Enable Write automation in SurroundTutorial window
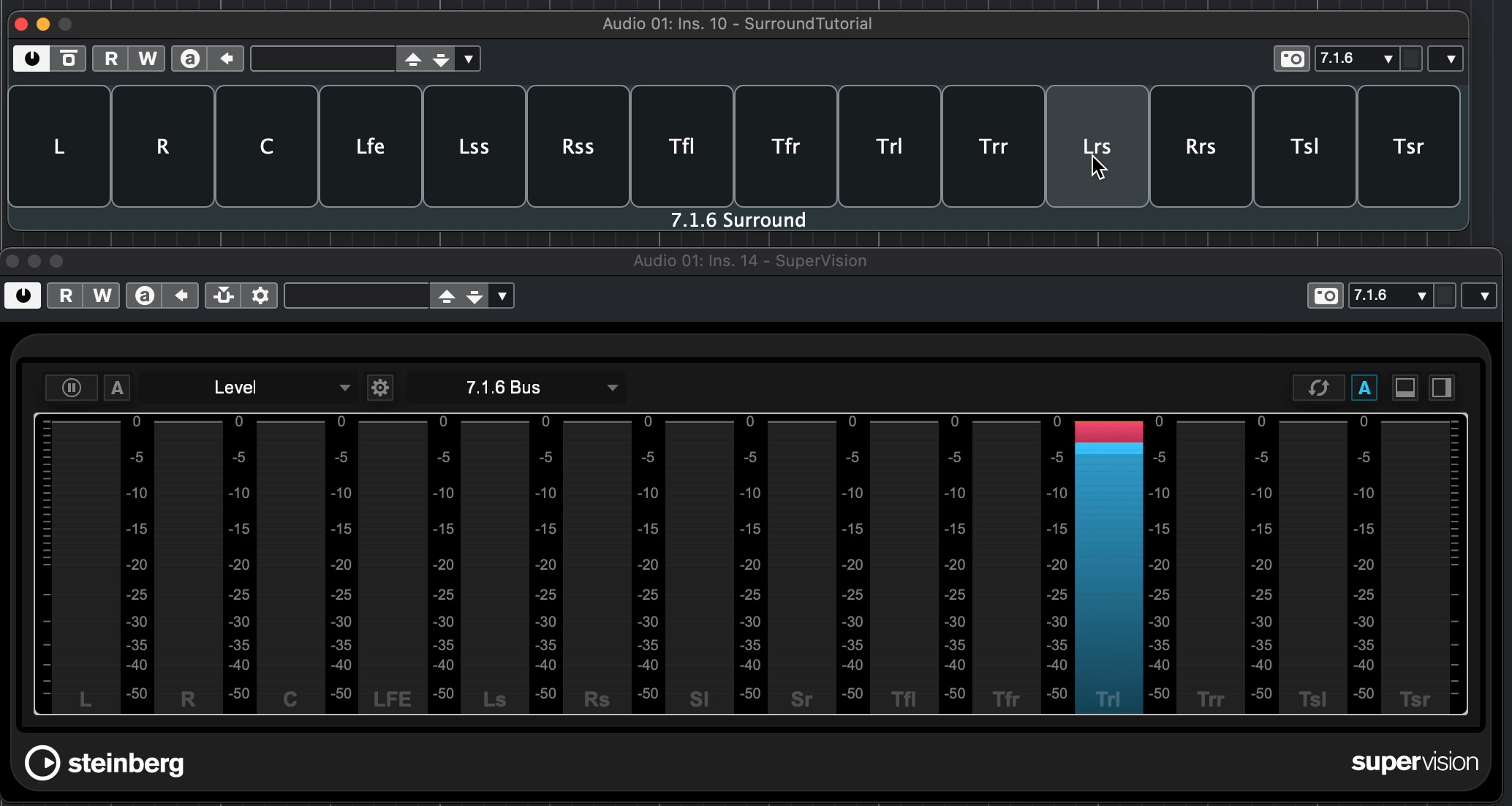 click(x=147, y=59)
